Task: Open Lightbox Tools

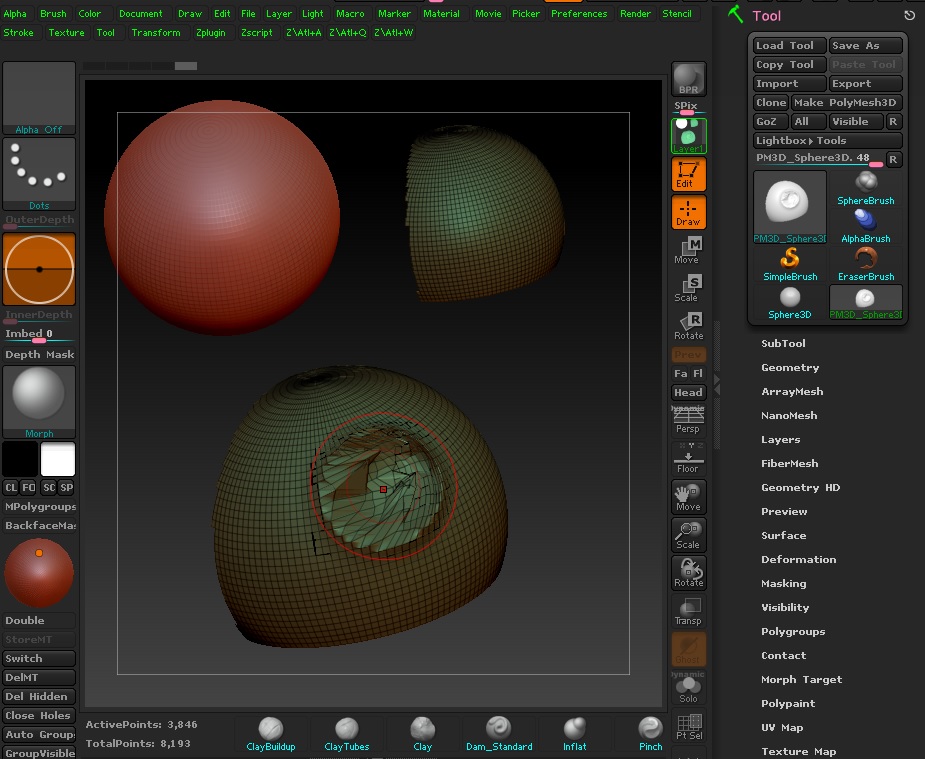Action: [827, 140]
